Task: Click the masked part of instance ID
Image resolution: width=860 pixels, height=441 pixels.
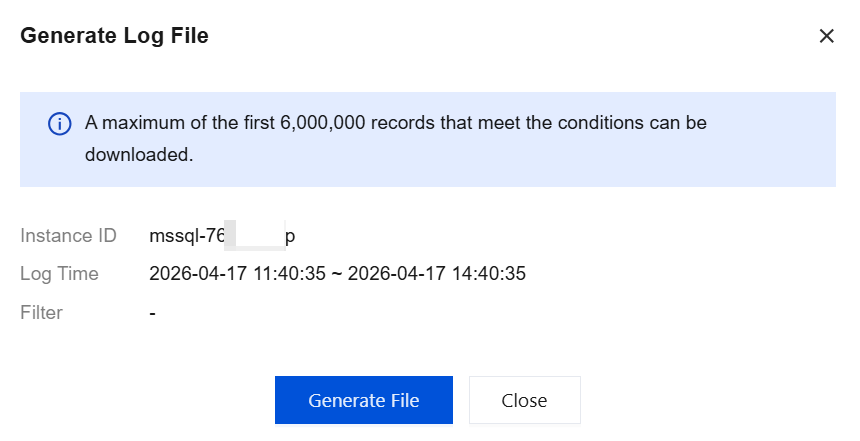Action: pos(254,236)
